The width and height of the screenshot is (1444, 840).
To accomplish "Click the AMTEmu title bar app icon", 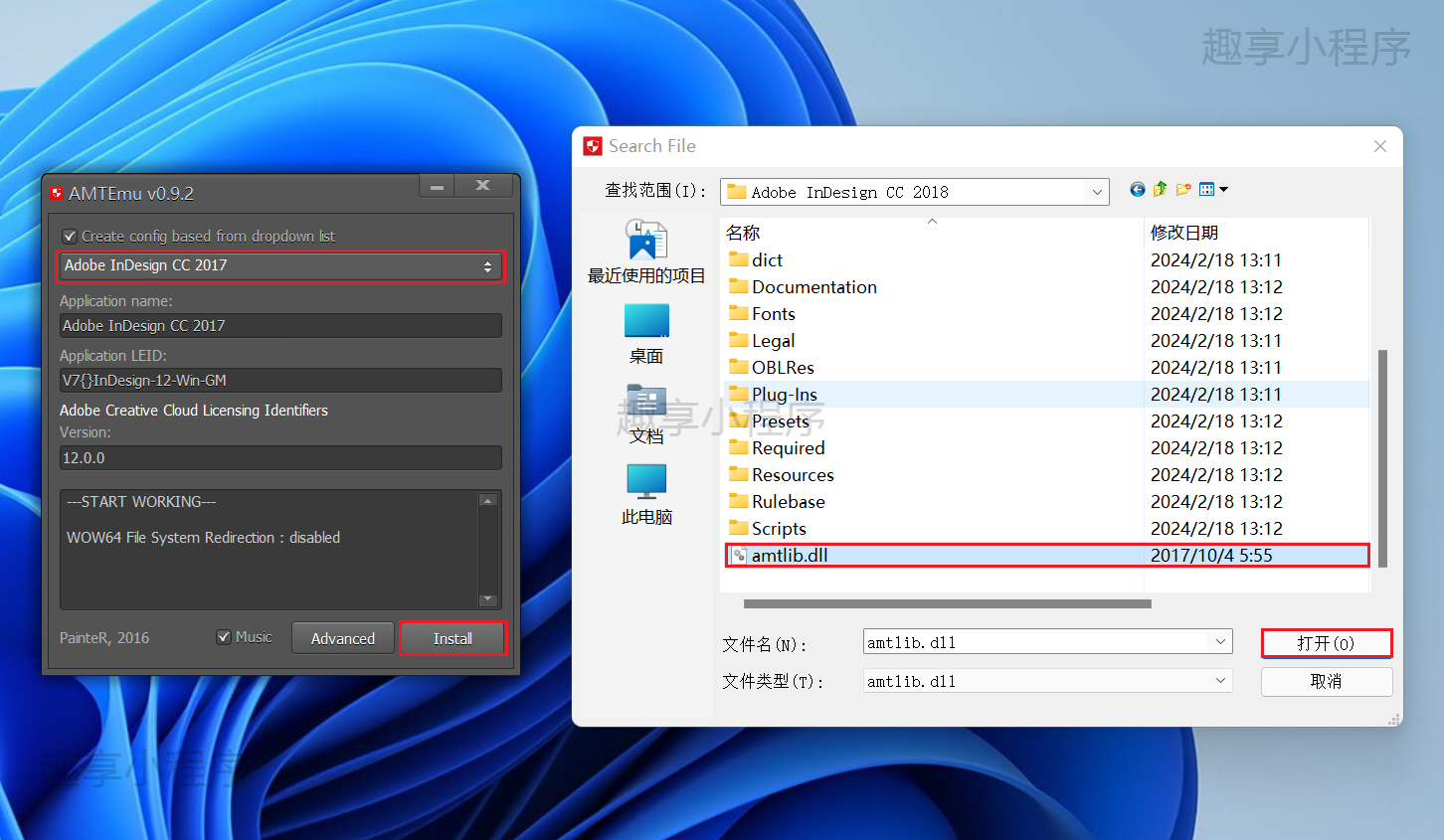I will (x=57, y=194).
